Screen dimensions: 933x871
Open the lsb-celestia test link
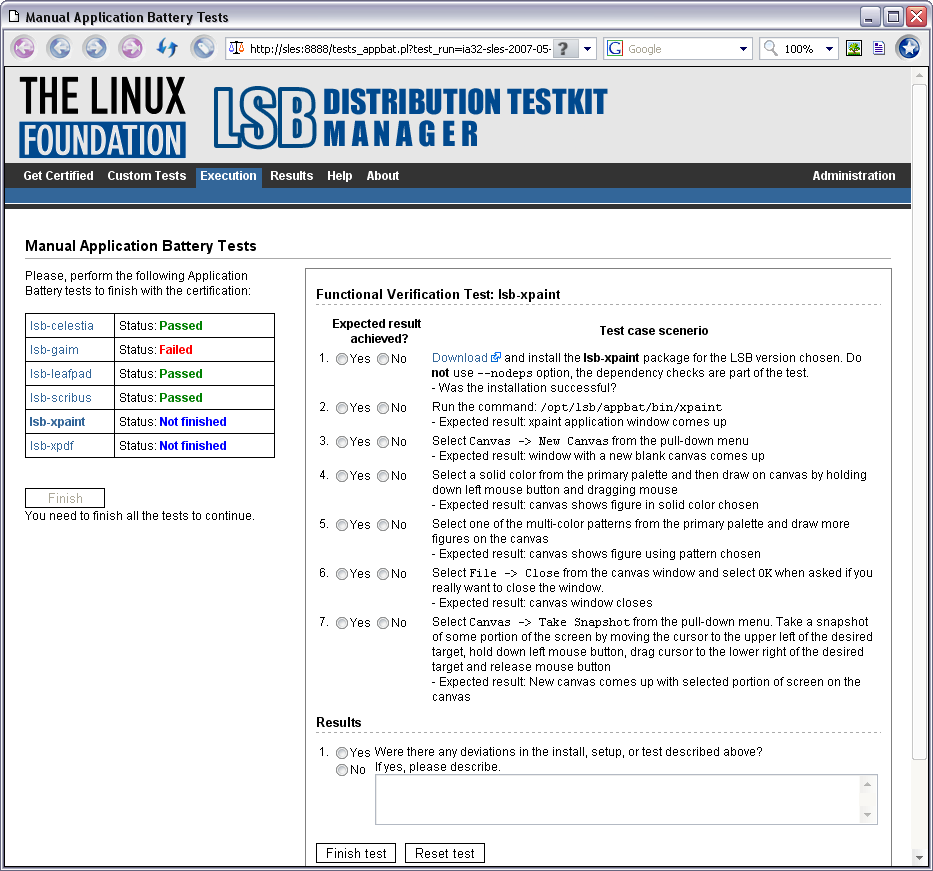[x=62, y=325]
